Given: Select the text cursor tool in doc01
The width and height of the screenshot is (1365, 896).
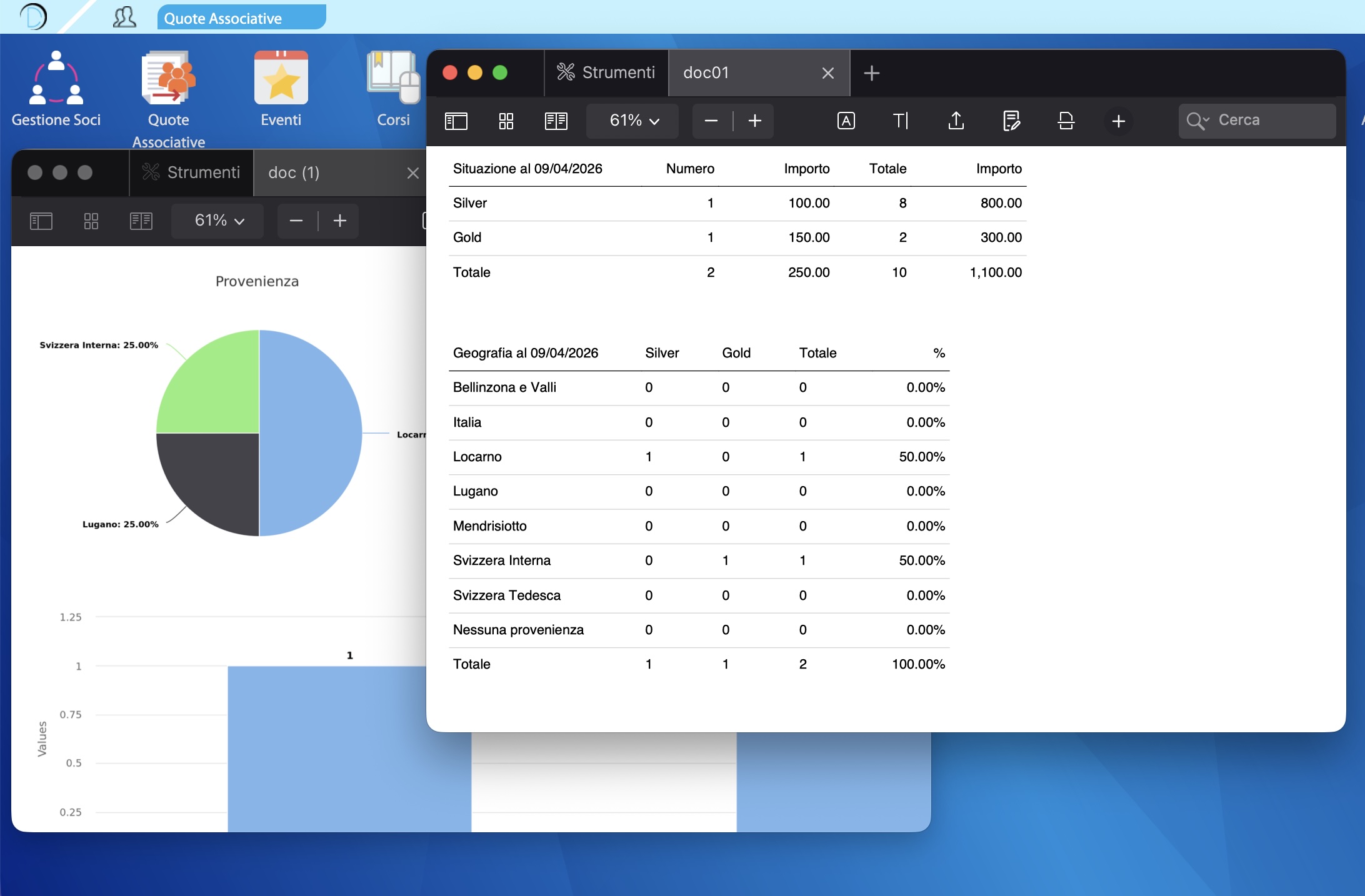Looking at the screenshot, I should tap(901, 121).
